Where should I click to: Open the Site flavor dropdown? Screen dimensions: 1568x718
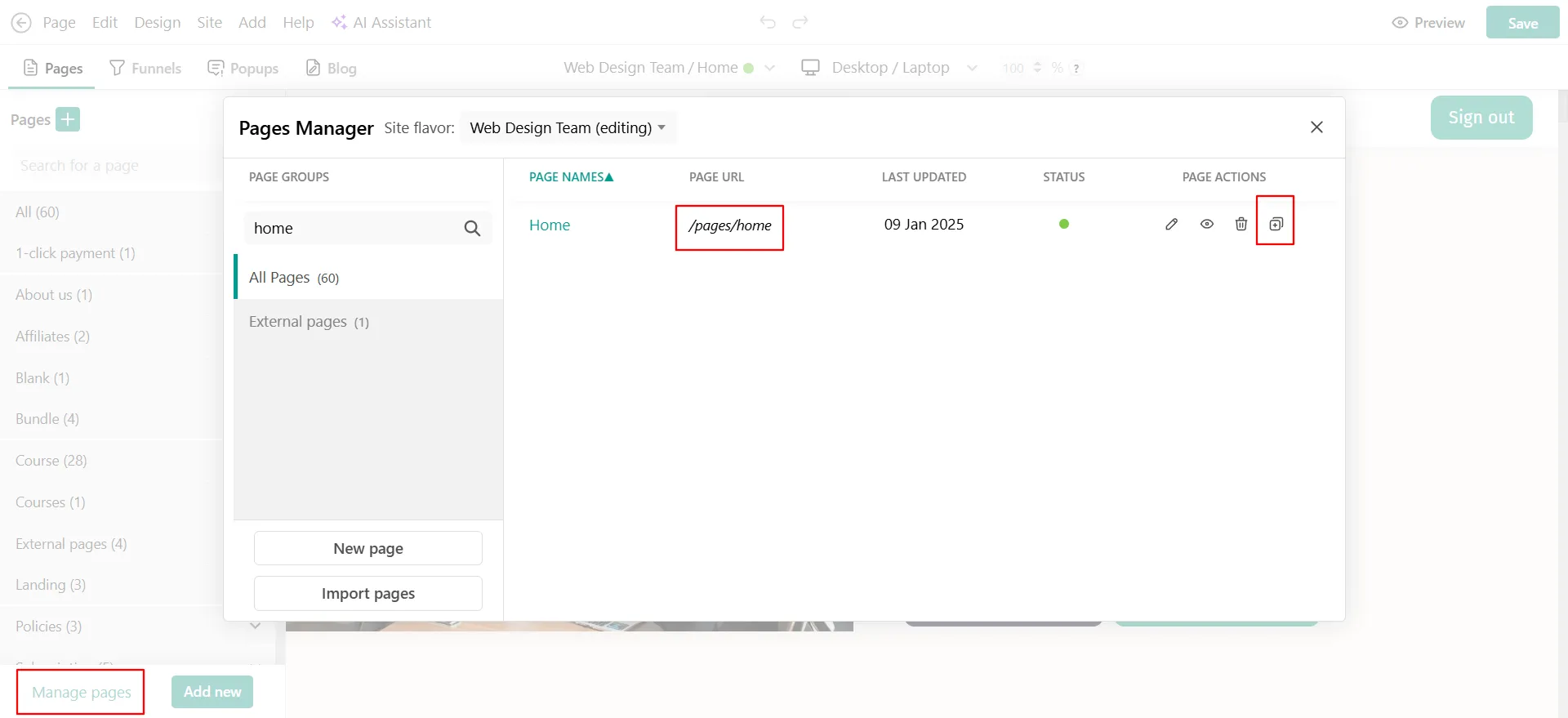568,127
